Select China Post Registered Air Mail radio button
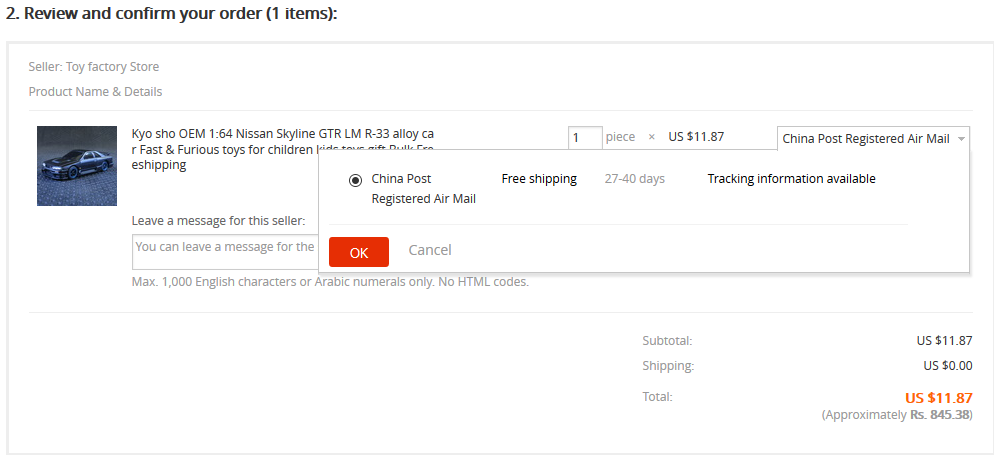The image size is (994, 455). tap(356, 181)
